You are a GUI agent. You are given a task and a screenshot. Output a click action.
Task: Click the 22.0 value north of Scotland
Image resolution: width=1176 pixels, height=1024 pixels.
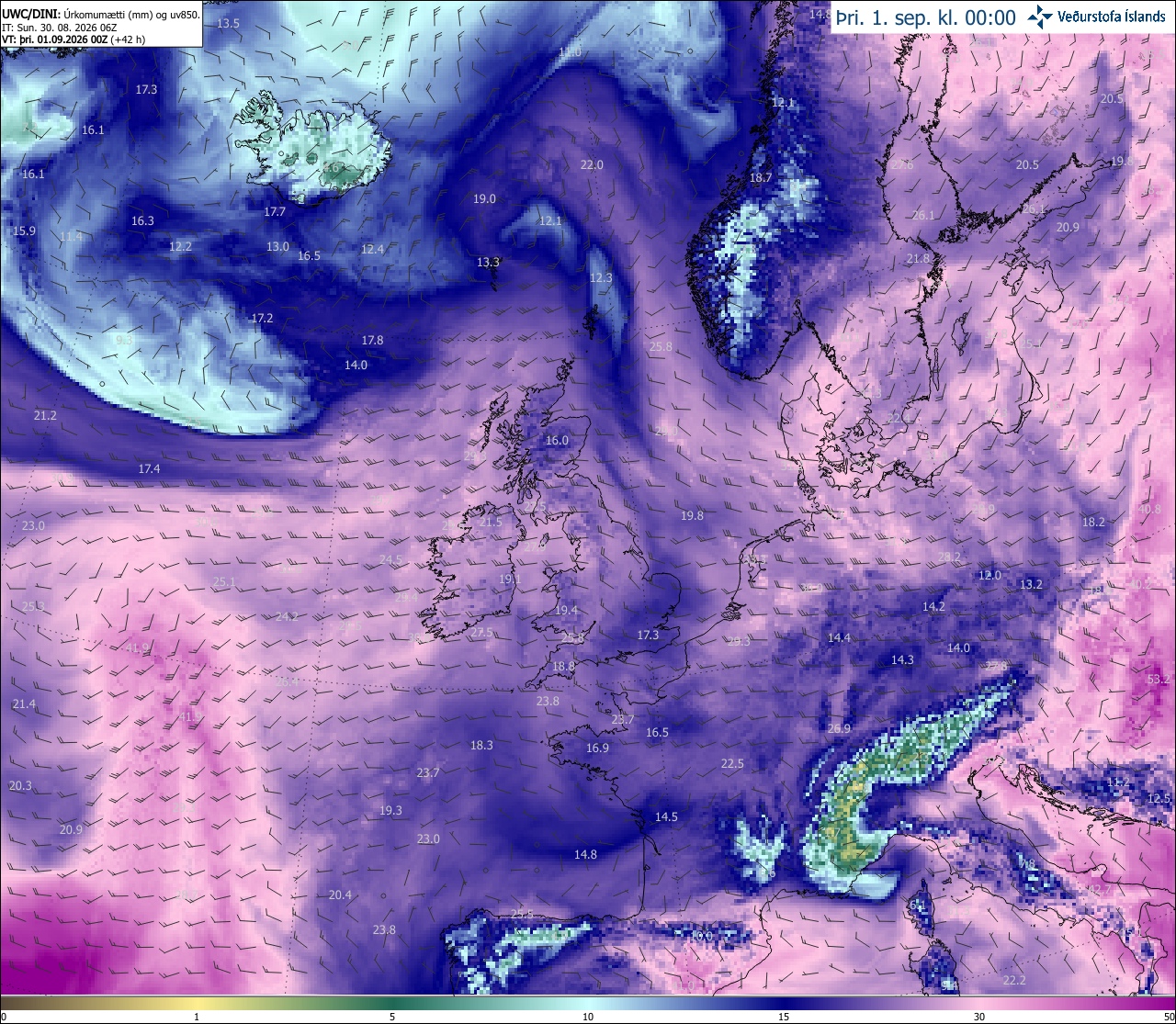592,165
